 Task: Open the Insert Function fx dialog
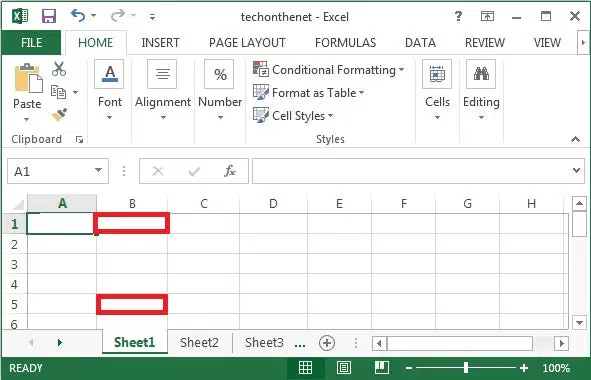coord(230,171)
